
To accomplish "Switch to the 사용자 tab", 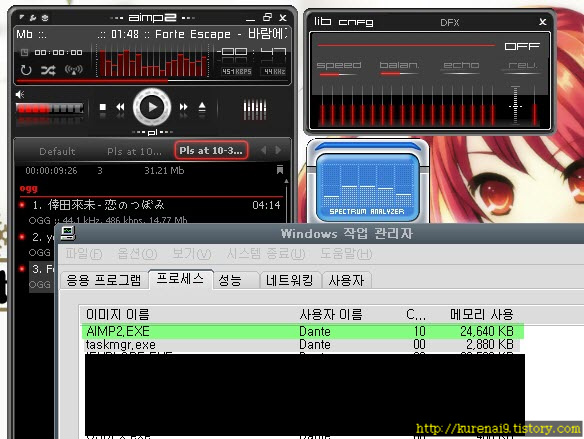I will (x=346, y=280).
